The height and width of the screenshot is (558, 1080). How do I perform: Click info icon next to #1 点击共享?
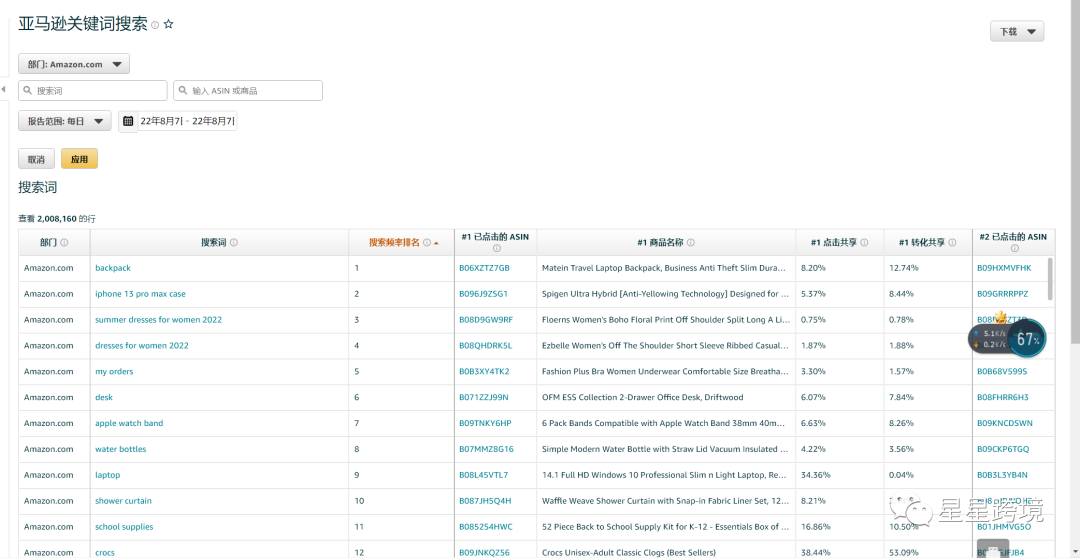tap(864, 242)
